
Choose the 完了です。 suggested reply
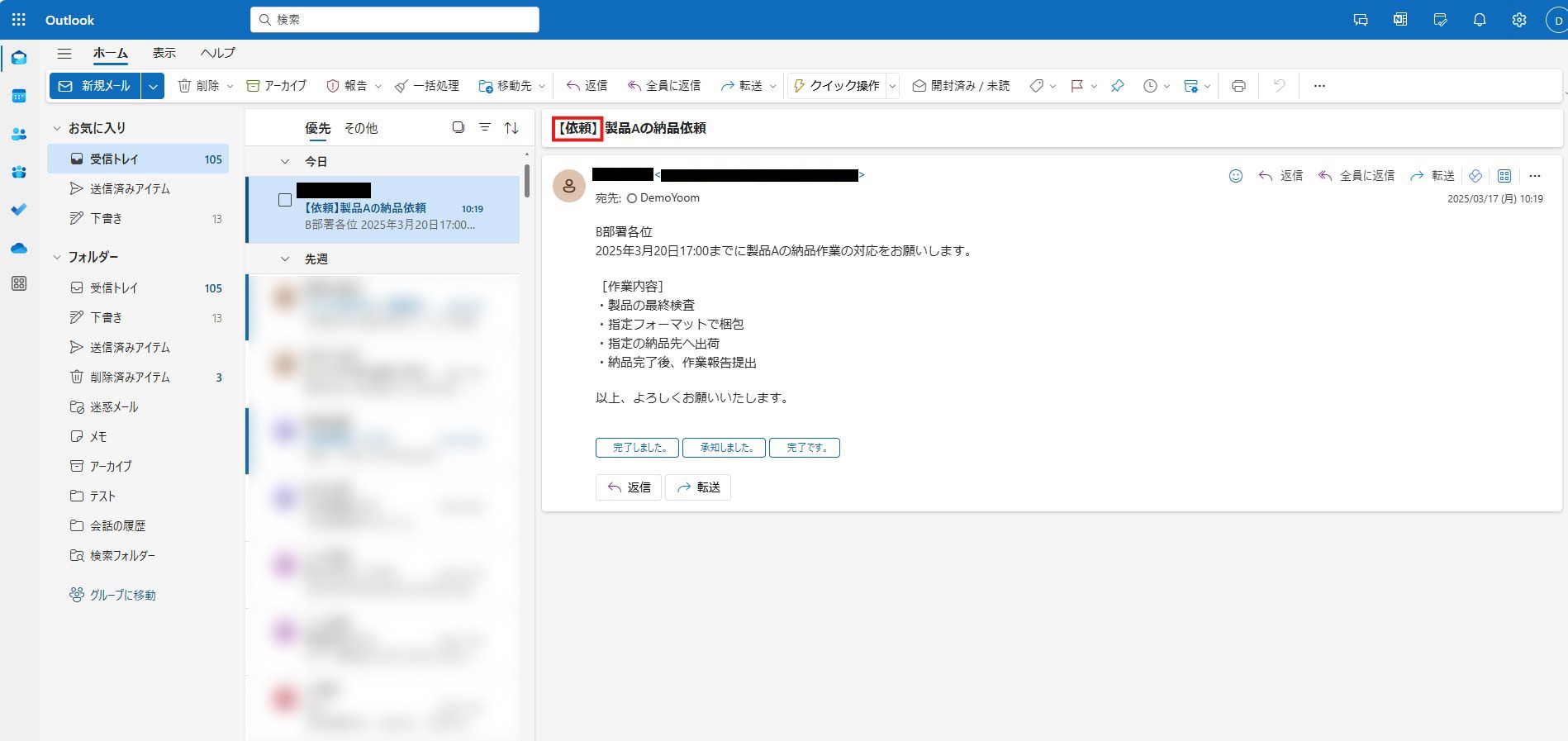[805, 448]
